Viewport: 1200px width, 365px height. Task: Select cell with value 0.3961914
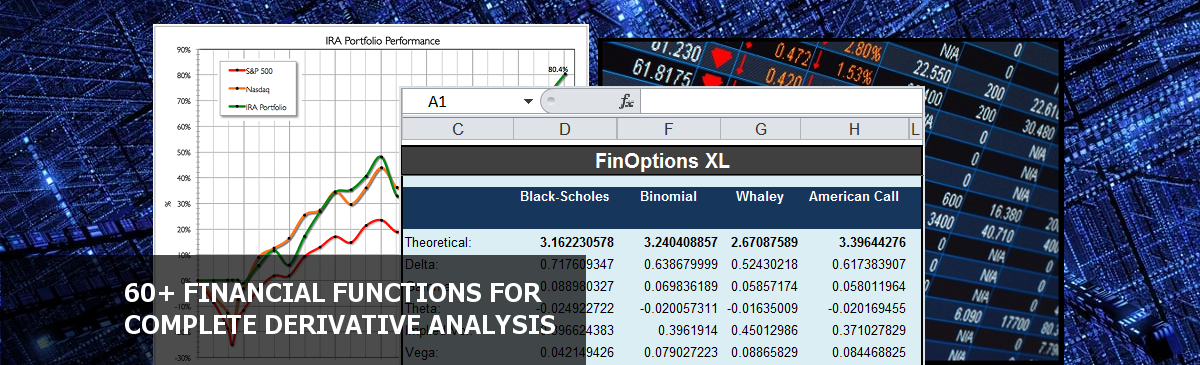click(689, 329)
